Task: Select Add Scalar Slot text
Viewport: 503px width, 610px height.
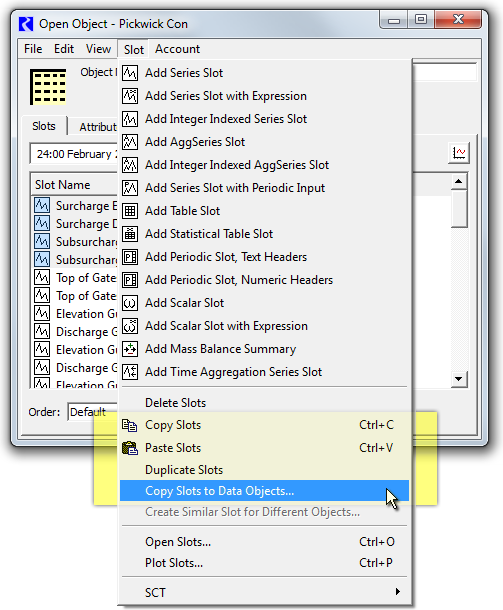Action: click(x=184, y=303)
